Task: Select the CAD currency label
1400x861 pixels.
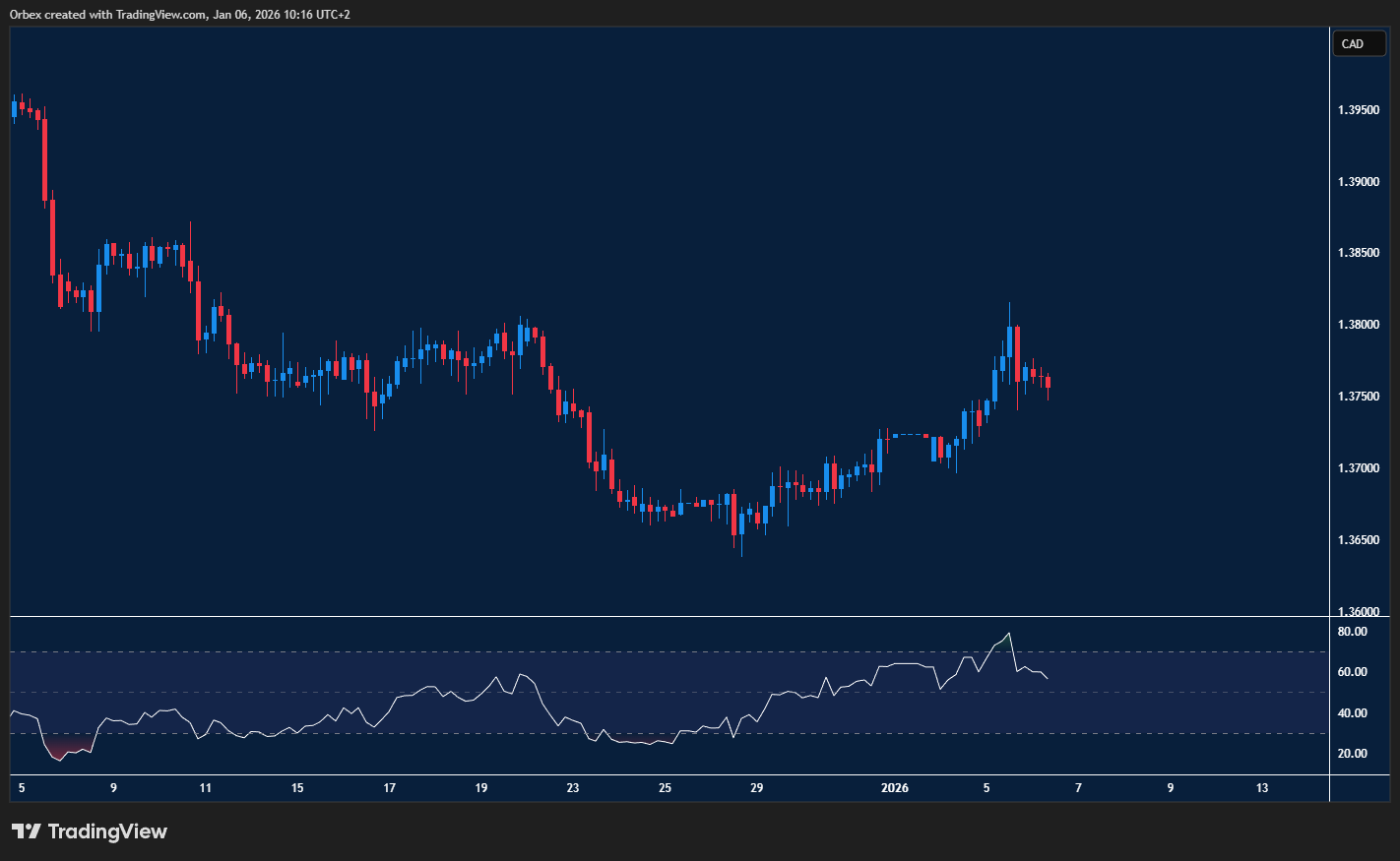Action: click(x=1359, y=43)
